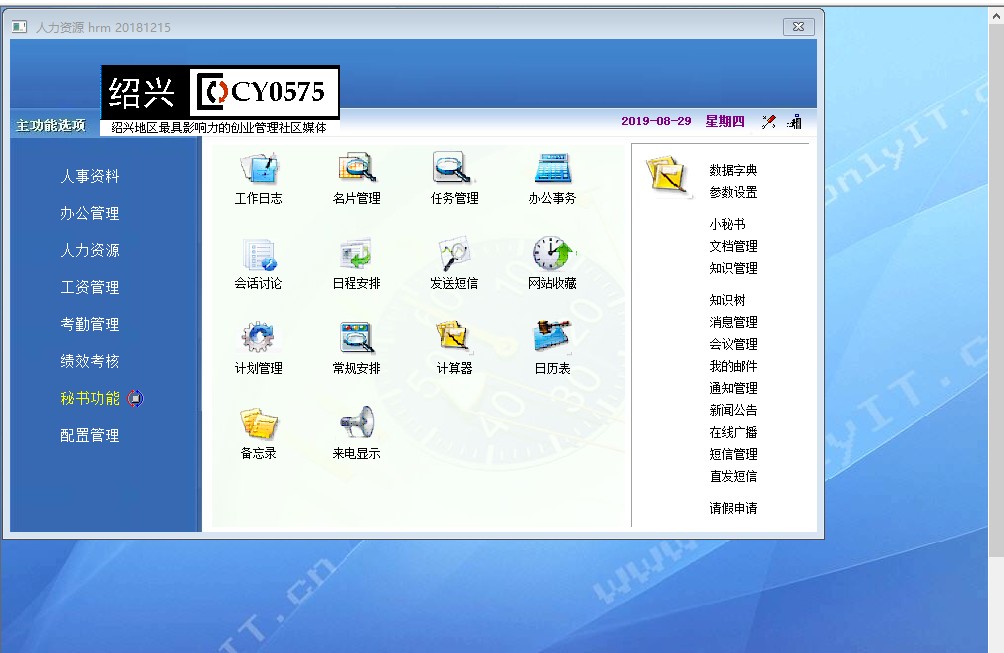The image size is (1004, 653).
Task: Select 考勤管理 in the sidebar
Action: click(x=90, y=325)
